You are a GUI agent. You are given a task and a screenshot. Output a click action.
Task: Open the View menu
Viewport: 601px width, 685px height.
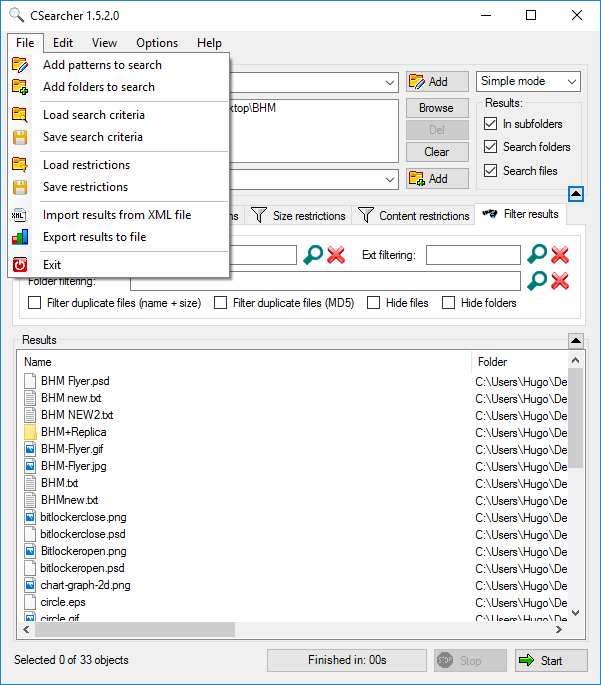[104, 43]
